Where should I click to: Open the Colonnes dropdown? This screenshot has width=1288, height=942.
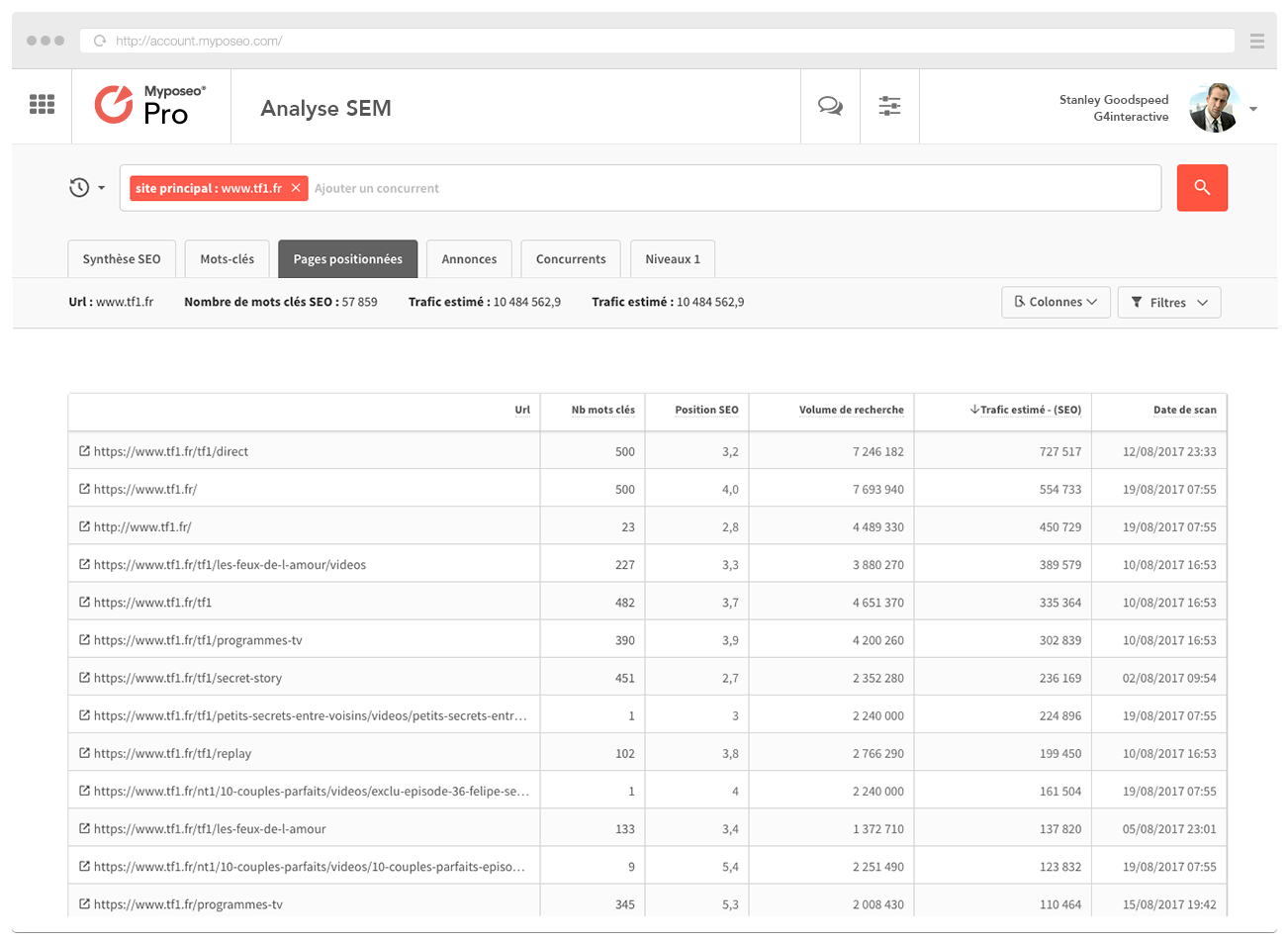click(x=1056, y=302)
